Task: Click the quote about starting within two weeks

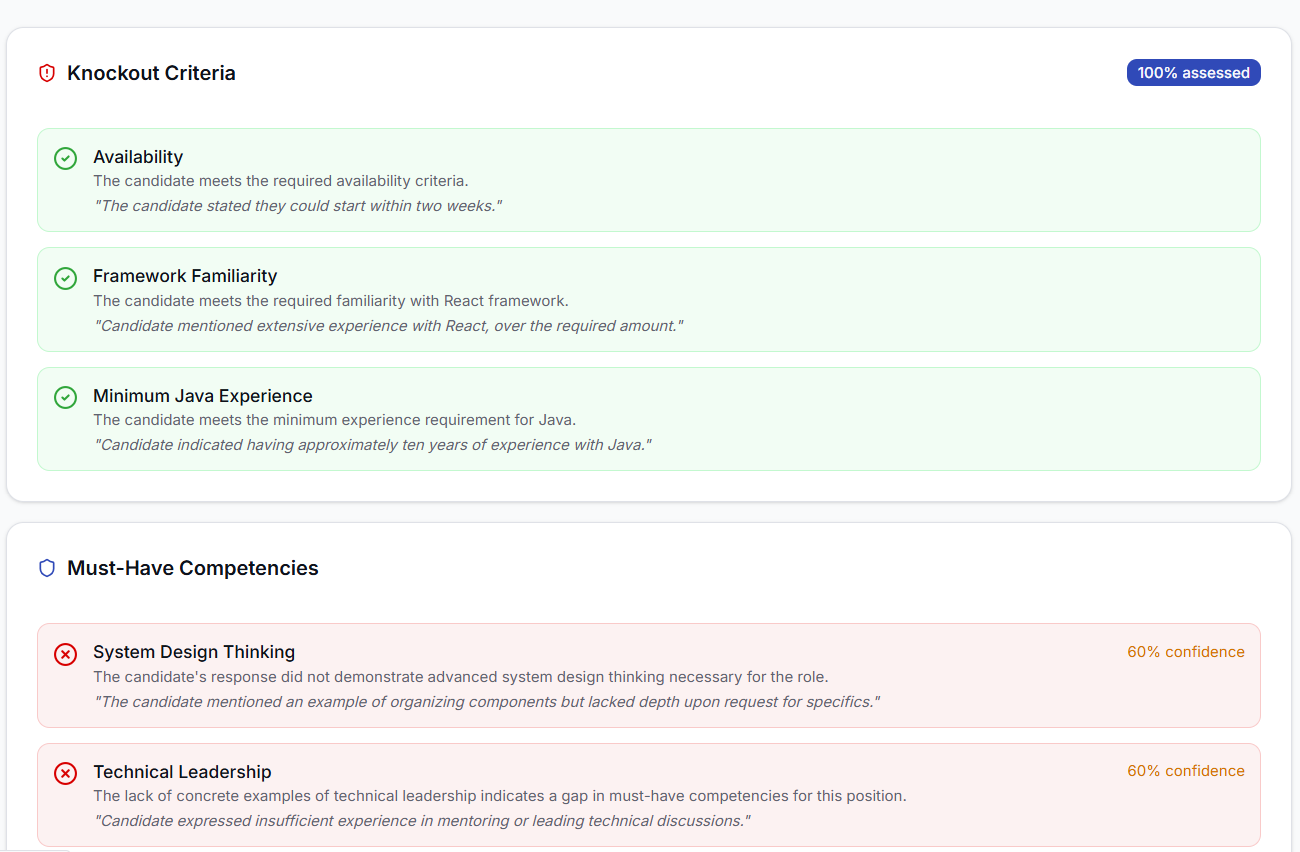Action: [x=298, y=206]
